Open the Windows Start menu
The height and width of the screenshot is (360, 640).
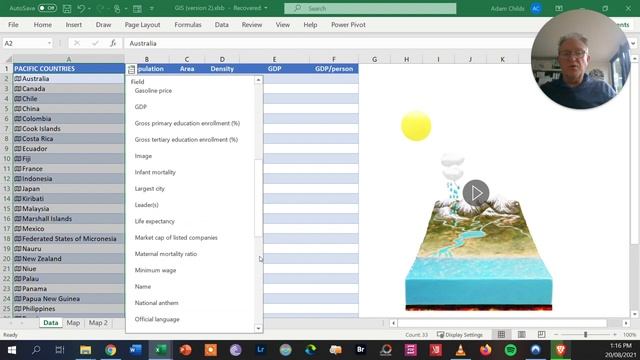point(11,350)
